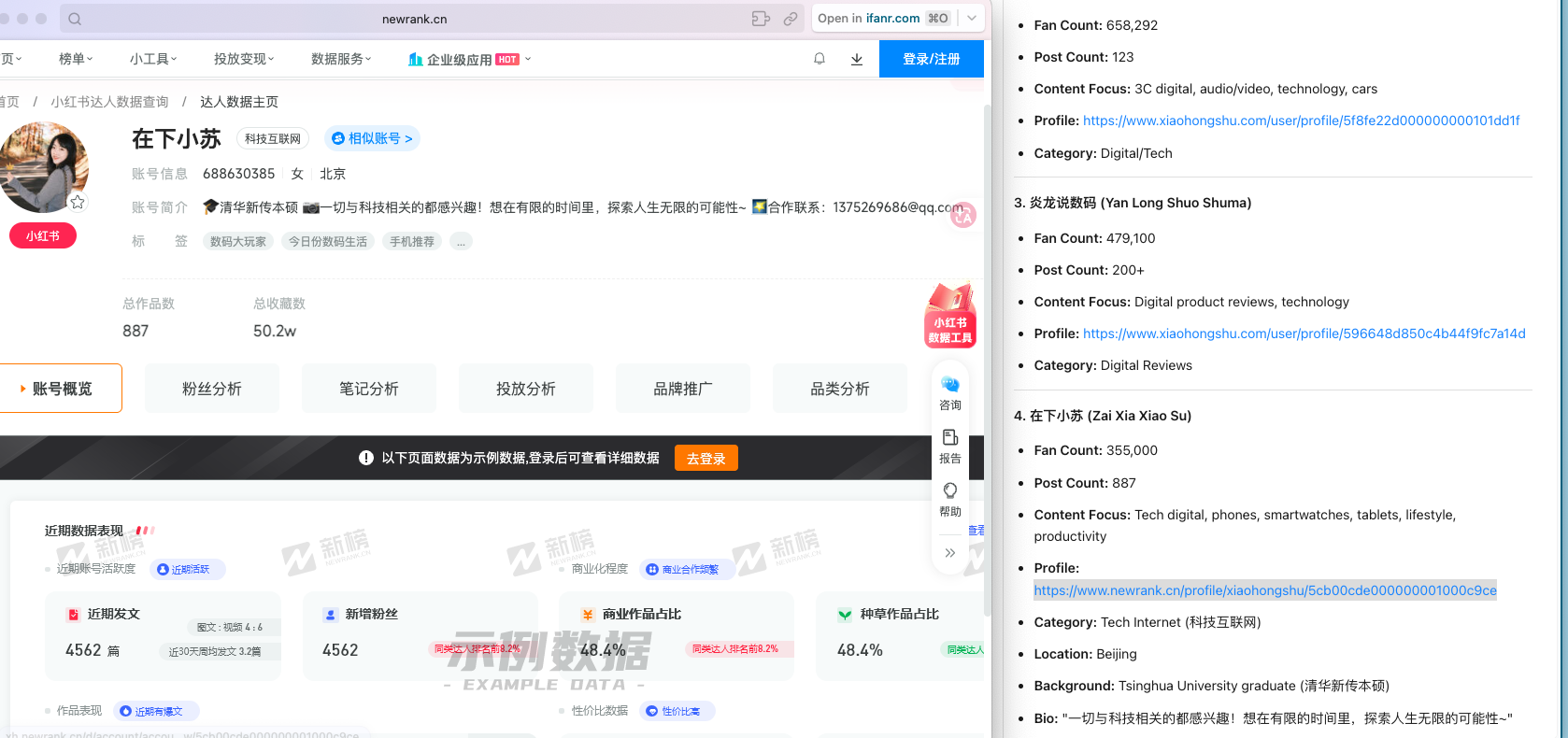Open the dropdown arrow beside Open in ifanr.com
Image resolution: width=1568 pixels, height=738 pixels.
[x=972, y=18]
